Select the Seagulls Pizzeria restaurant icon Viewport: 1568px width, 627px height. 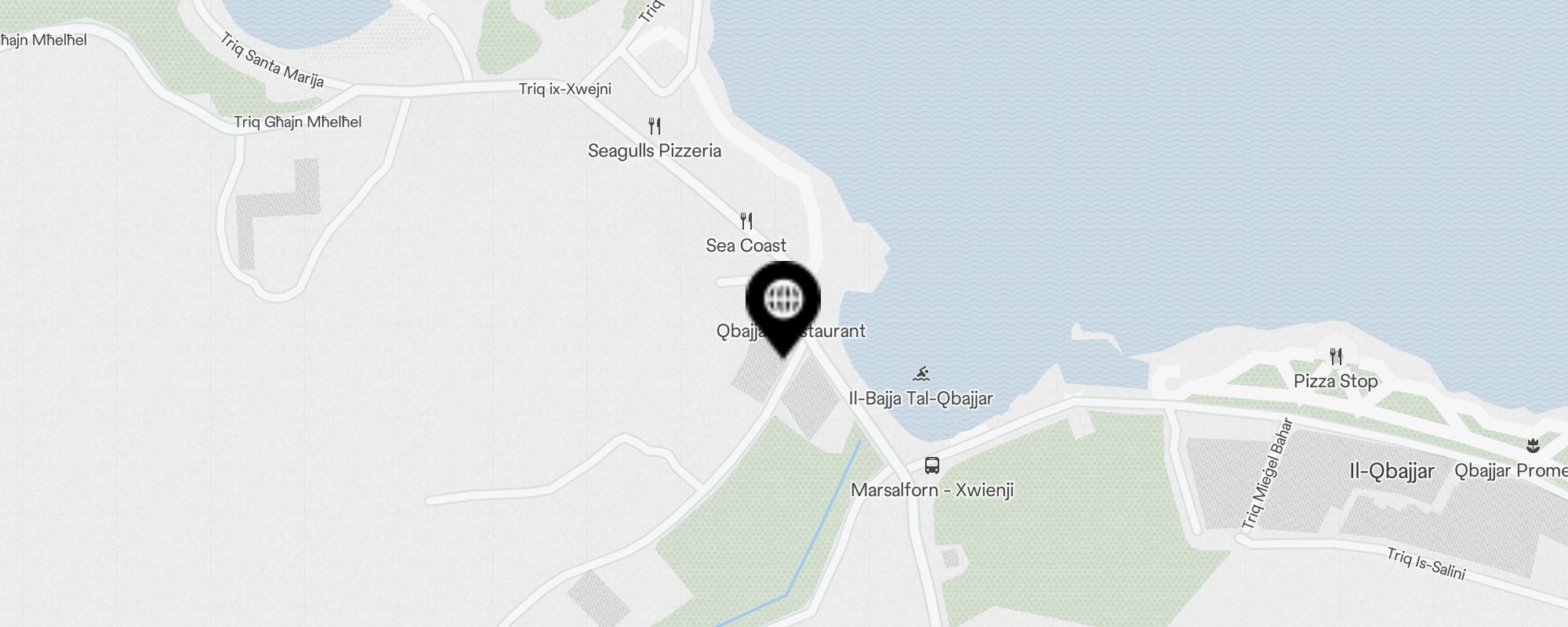tap(655, 125)
